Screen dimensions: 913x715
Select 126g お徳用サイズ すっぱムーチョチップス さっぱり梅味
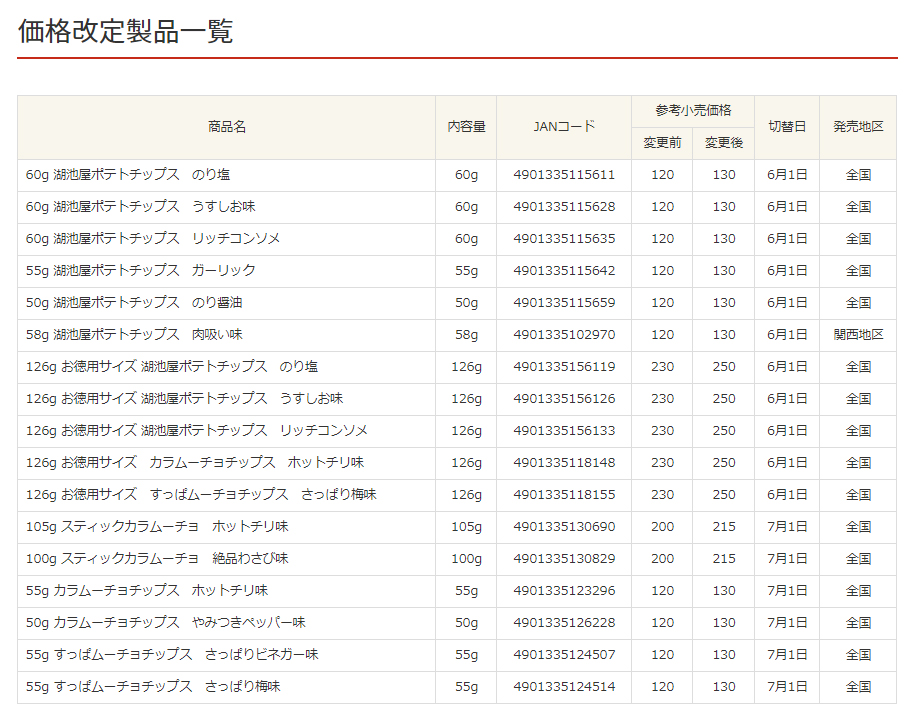coord(201,495)
